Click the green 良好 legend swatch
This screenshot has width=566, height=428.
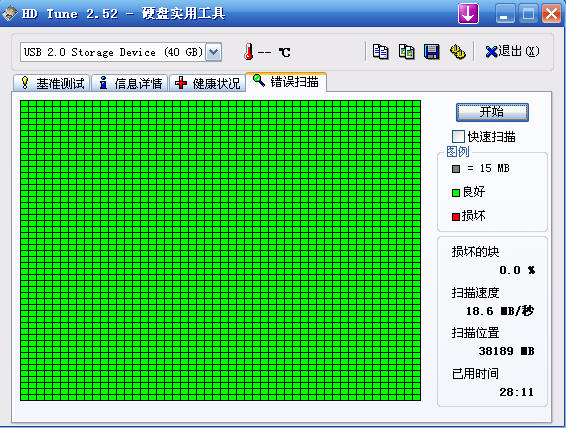pyautogui.click(x=456, y=193)
